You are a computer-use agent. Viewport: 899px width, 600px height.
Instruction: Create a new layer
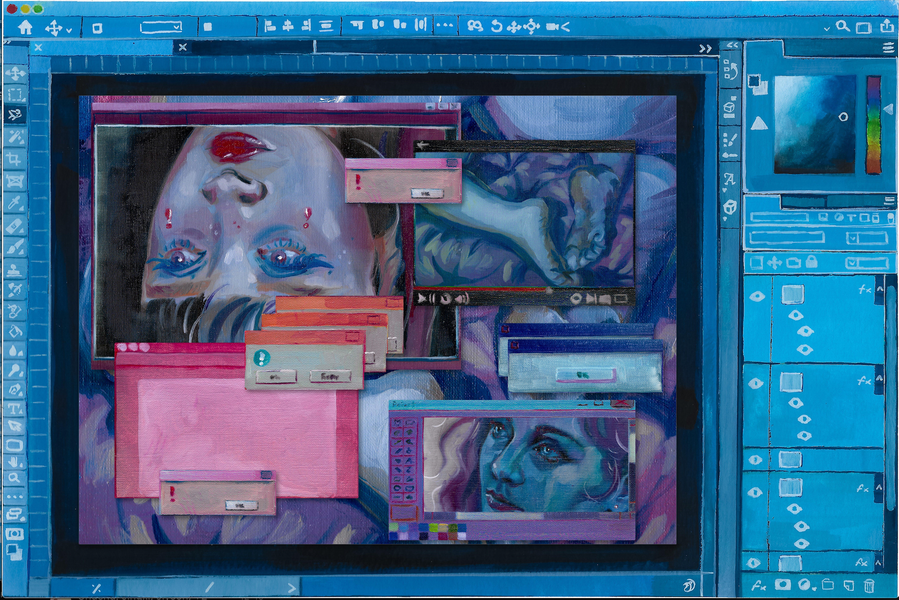(849, 585)
